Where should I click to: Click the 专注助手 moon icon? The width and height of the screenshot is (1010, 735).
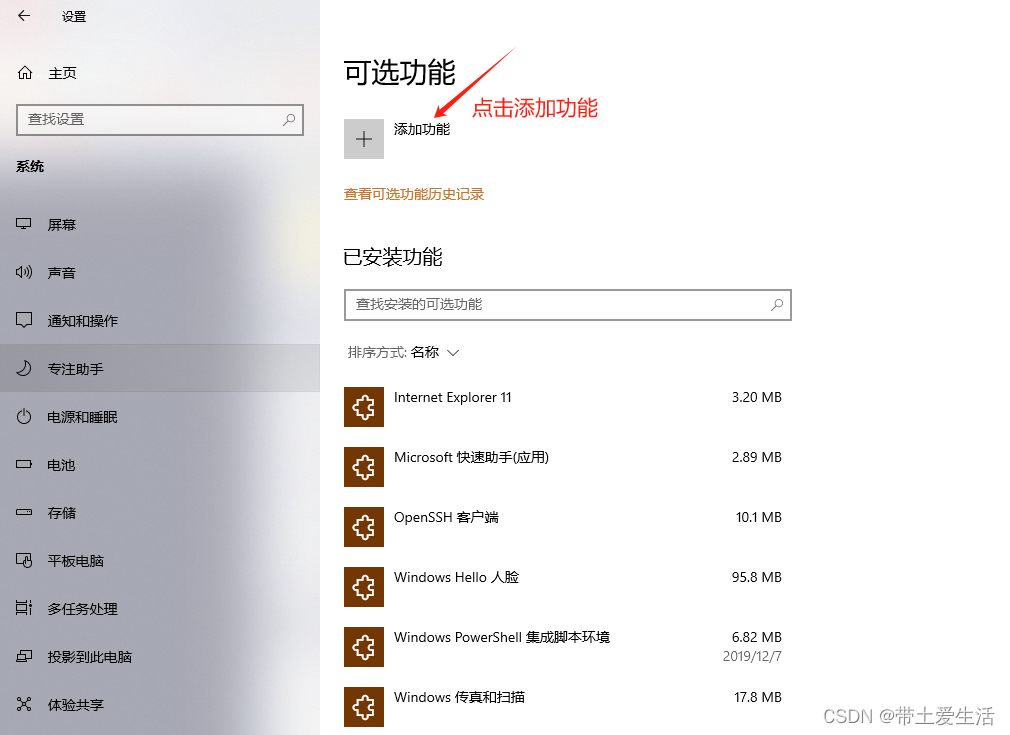point(24,368)
